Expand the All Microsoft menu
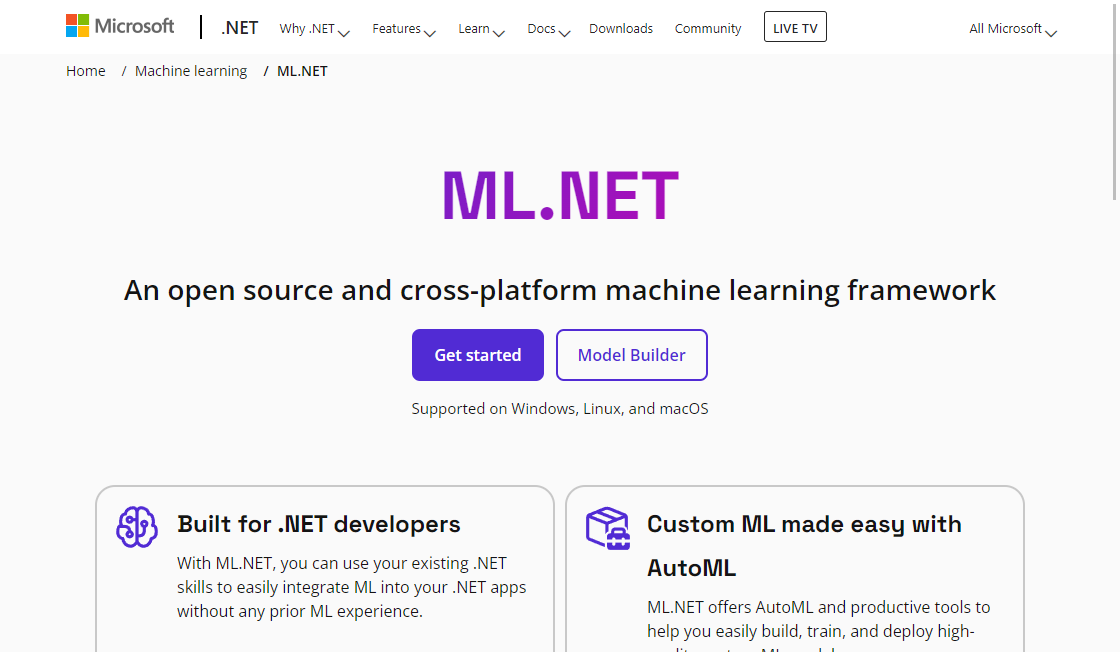This screenshot has width=1120, height=652. 1012,29
